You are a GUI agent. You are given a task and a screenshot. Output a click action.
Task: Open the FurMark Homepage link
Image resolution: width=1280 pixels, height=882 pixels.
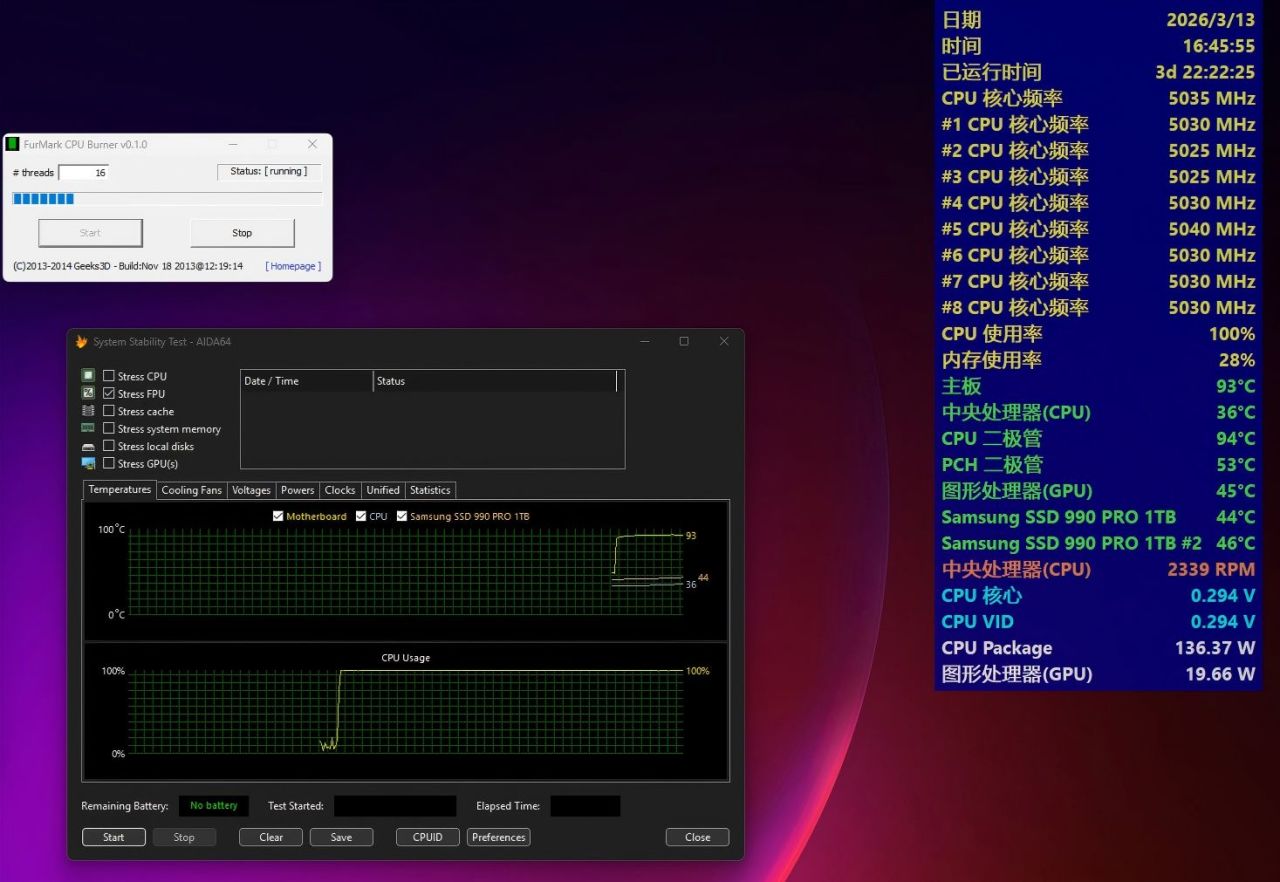point(293,266)
